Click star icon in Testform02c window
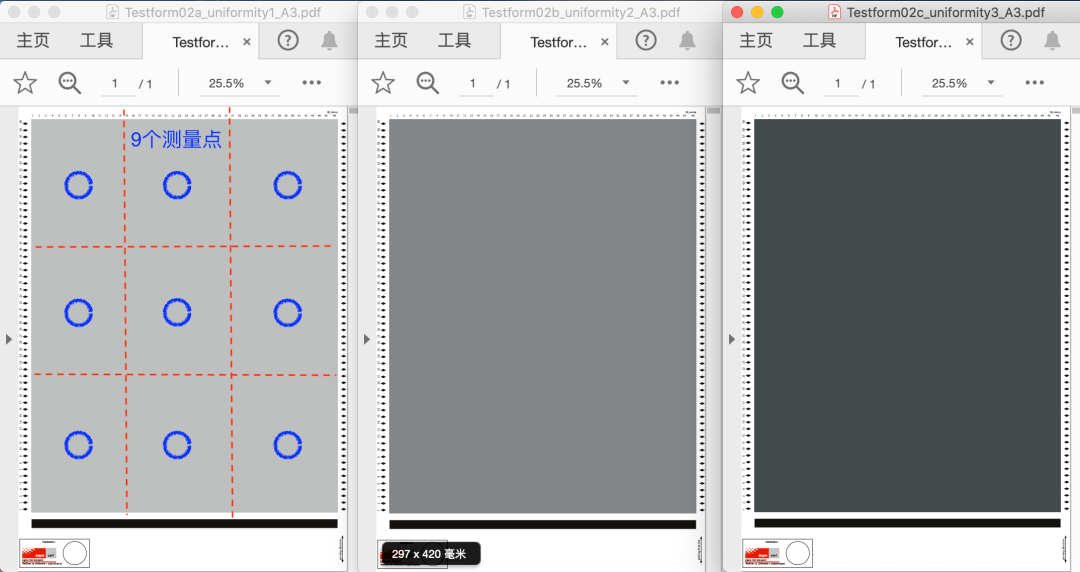Viewport: 1080px width, 572px height. tap(748, 83)
